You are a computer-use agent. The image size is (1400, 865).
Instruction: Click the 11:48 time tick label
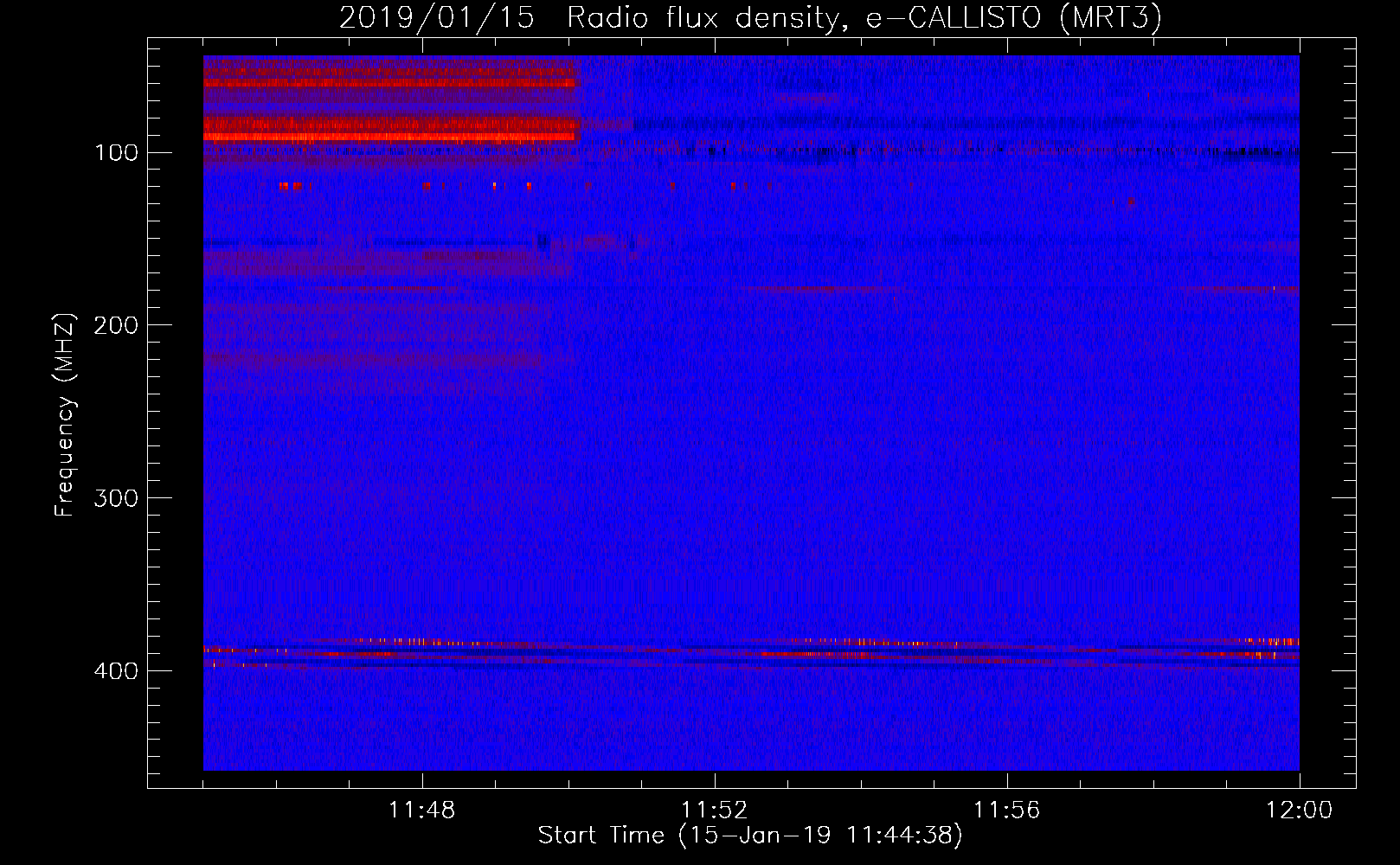[421, 811]
